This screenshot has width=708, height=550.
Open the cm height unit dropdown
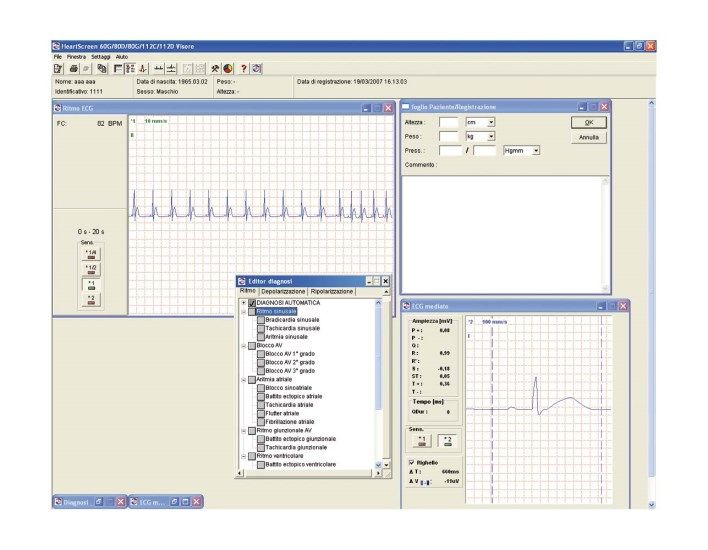pos(491,122)
